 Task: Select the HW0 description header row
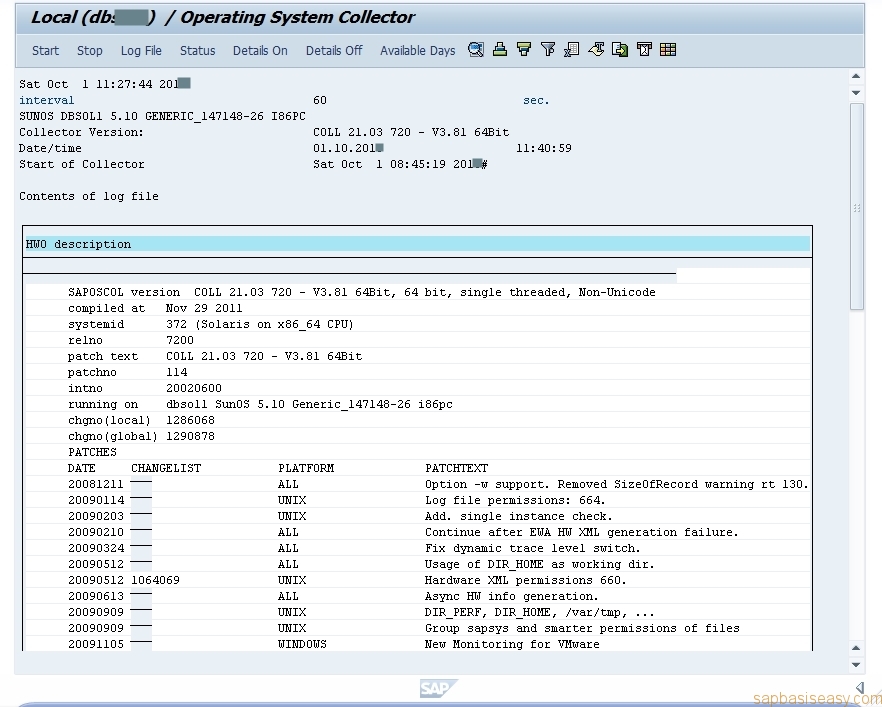tap(417, 244)
